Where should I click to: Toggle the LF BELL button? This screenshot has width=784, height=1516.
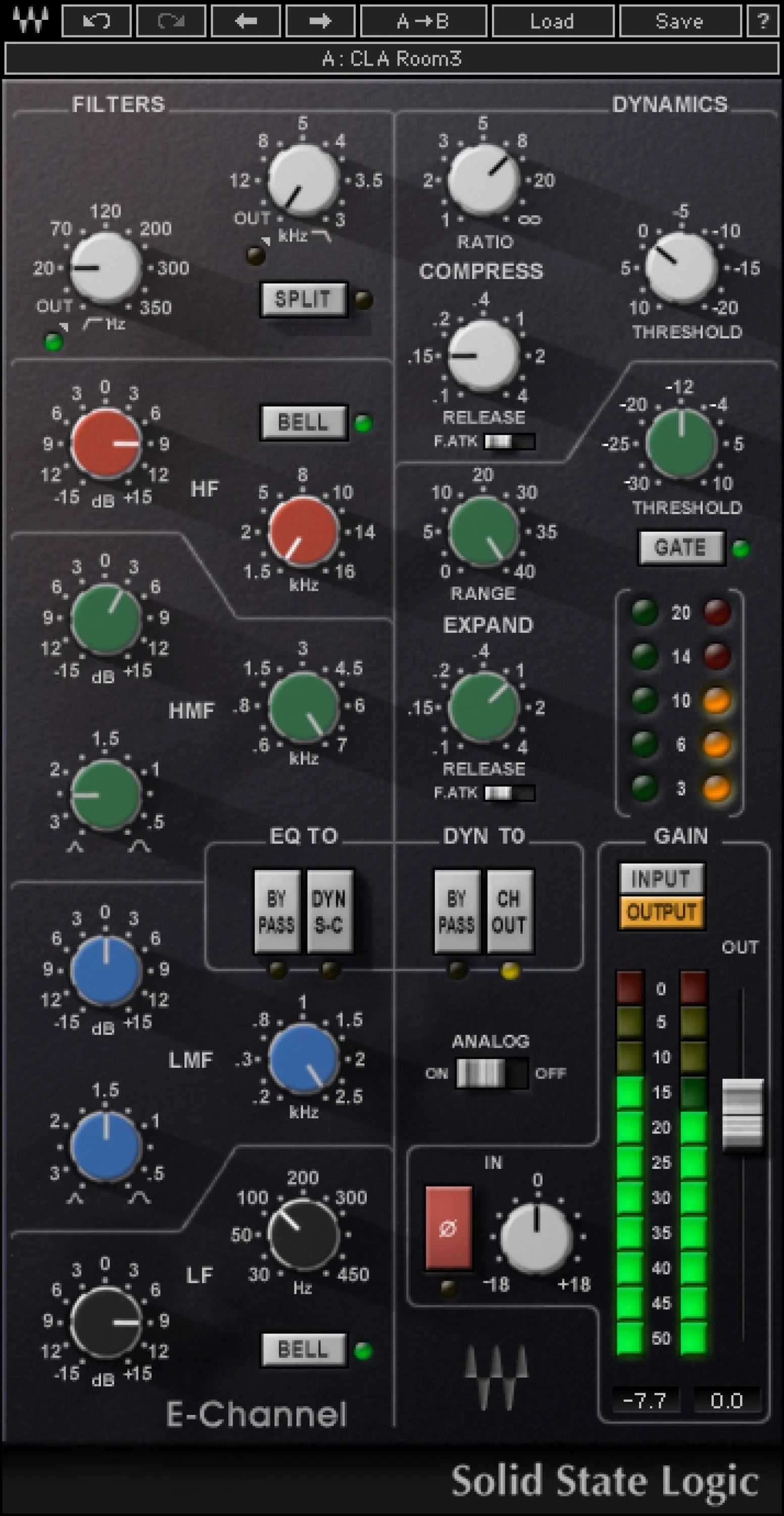pyautogui.click(x=304, y=1349)
